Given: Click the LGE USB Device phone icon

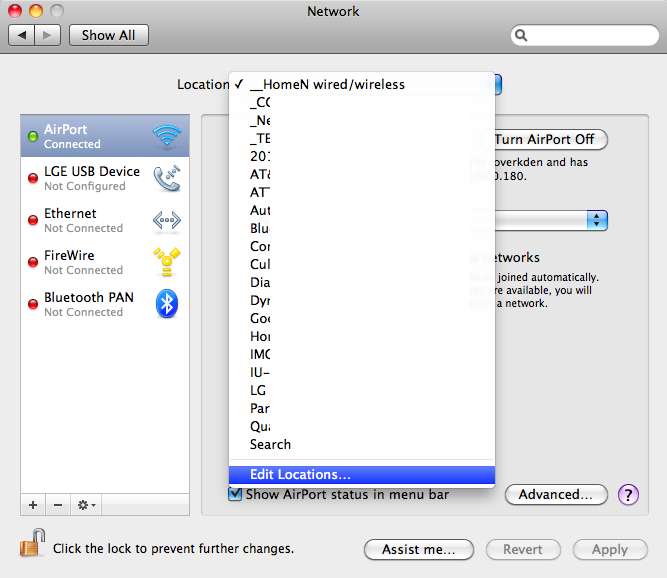Looking at the screenshot, I should click(x=167, y=178).
